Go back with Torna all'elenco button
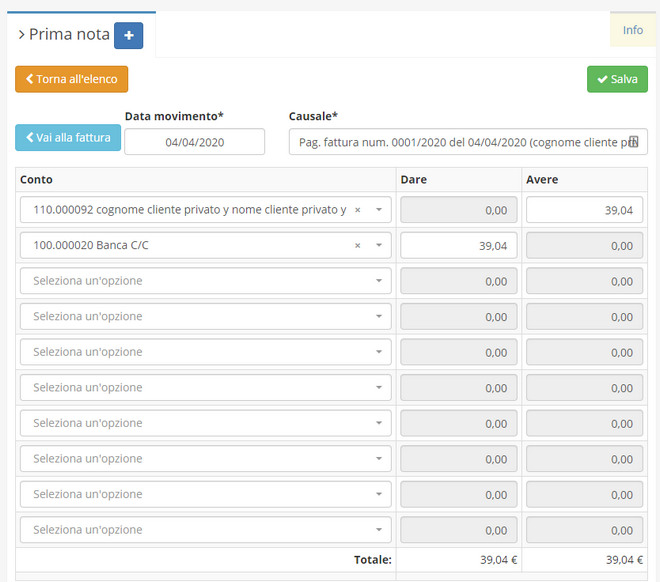The image size is (660, 582). coord(71,79)
